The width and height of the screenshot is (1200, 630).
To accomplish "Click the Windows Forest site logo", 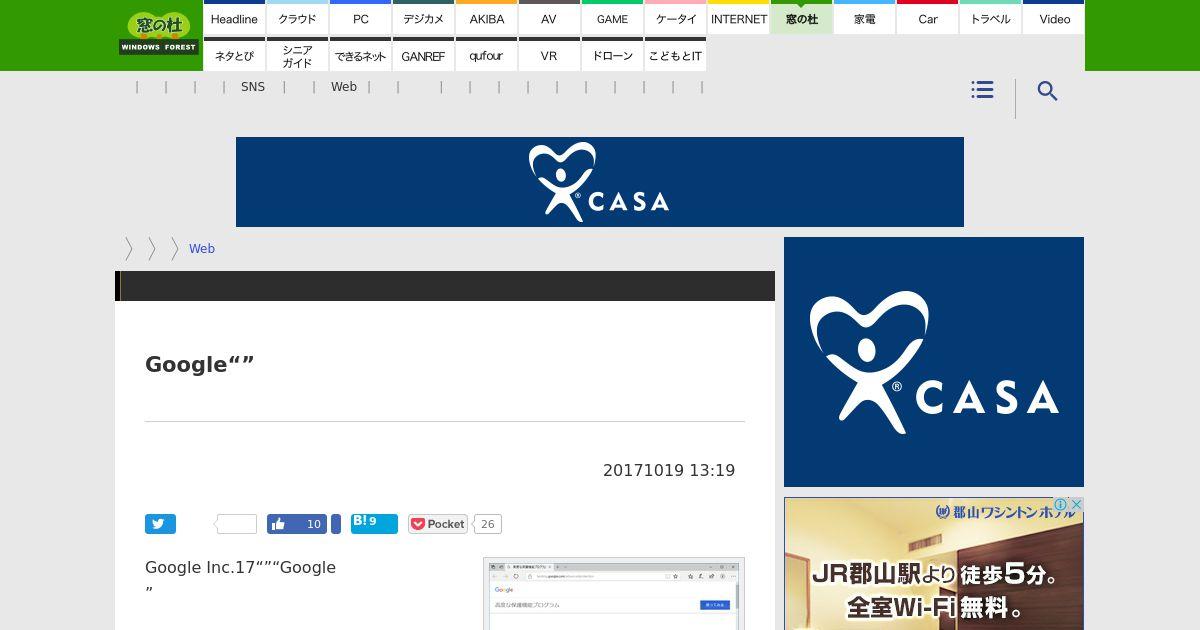I will click(159, 34).
